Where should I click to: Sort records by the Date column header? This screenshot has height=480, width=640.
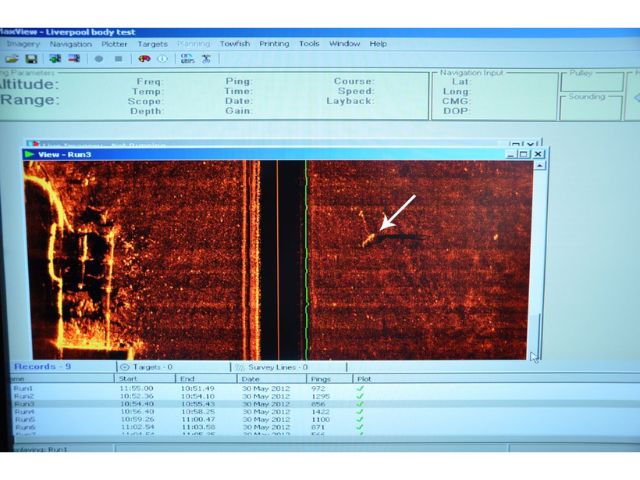[x=272, y=379]
